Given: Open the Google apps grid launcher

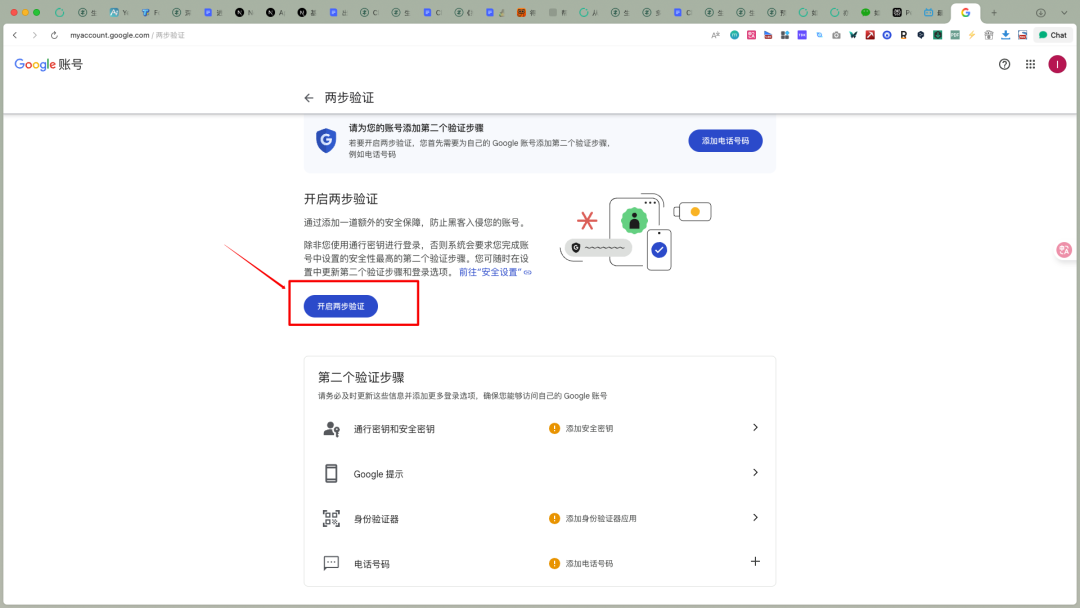Looking at the screenshot, I should click(x=1030, y=64).
